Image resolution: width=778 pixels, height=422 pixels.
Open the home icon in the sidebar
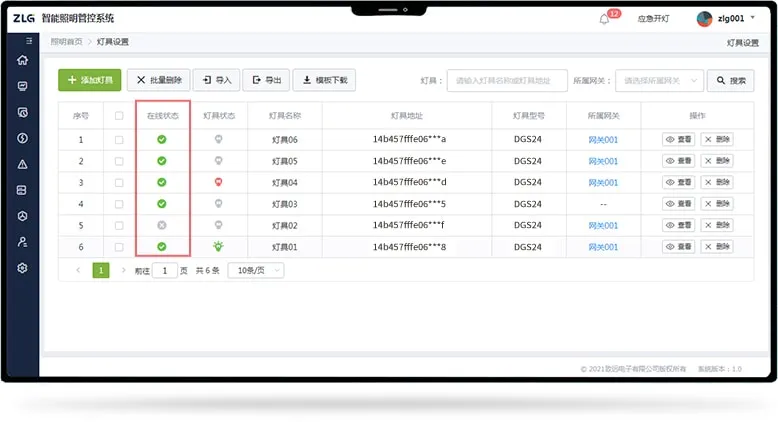[x=22, y=60]
